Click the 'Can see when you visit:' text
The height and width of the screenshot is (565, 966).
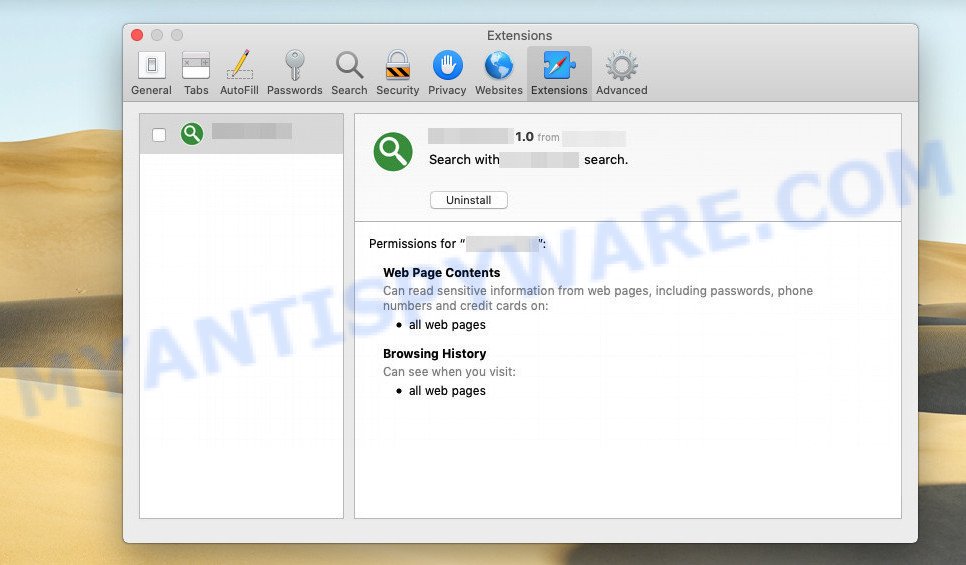point(449,372)
